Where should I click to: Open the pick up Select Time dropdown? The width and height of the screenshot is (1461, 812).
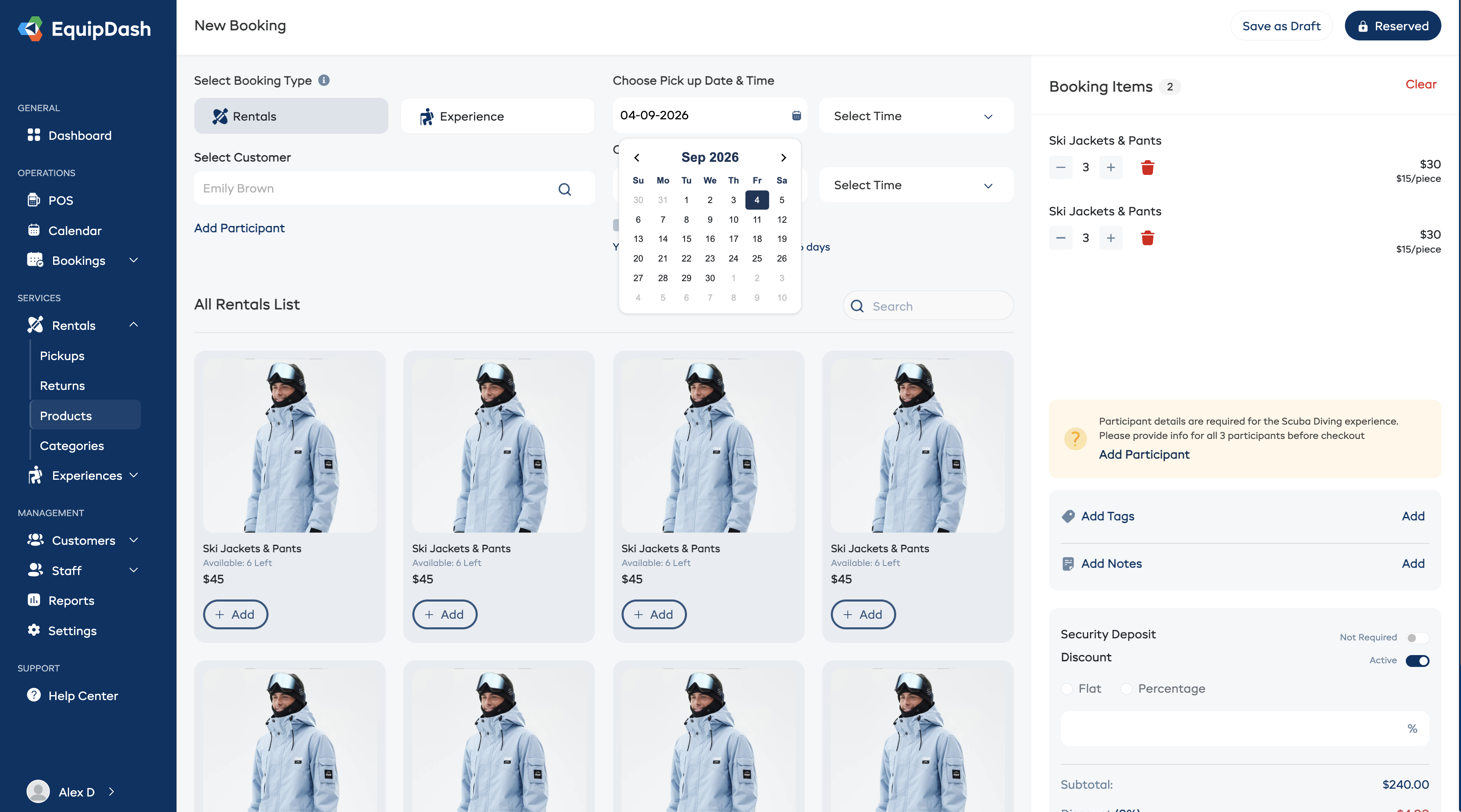[916, 116]
